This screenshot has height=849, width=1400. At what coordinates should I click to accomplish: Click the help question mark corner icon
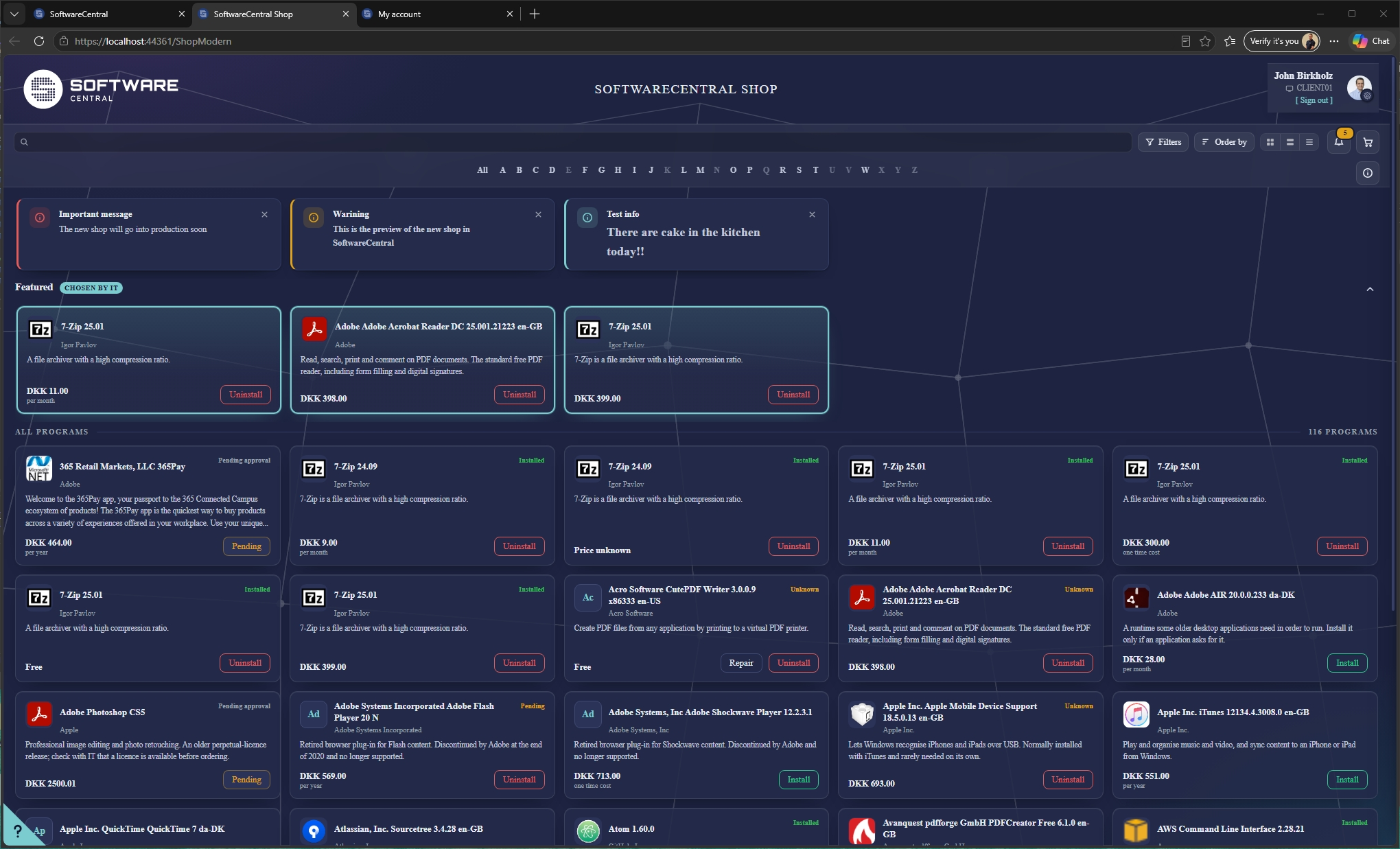click(16, 831)
